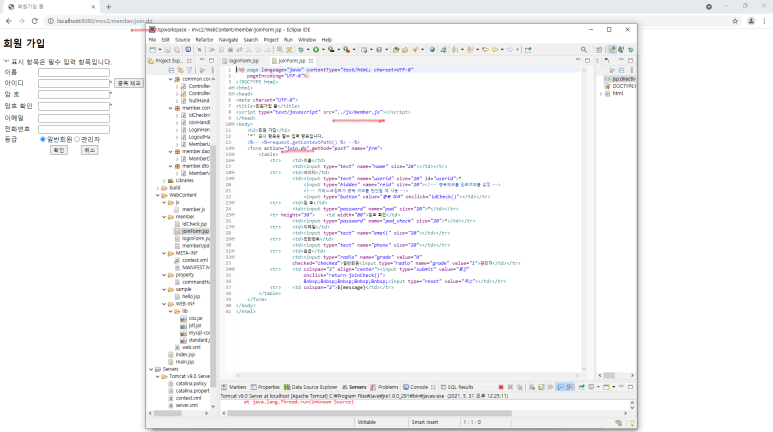This screenshot has height=432, width=773.
Task: Click the Run (green play) toolbar icon
Action: [316, 50]
